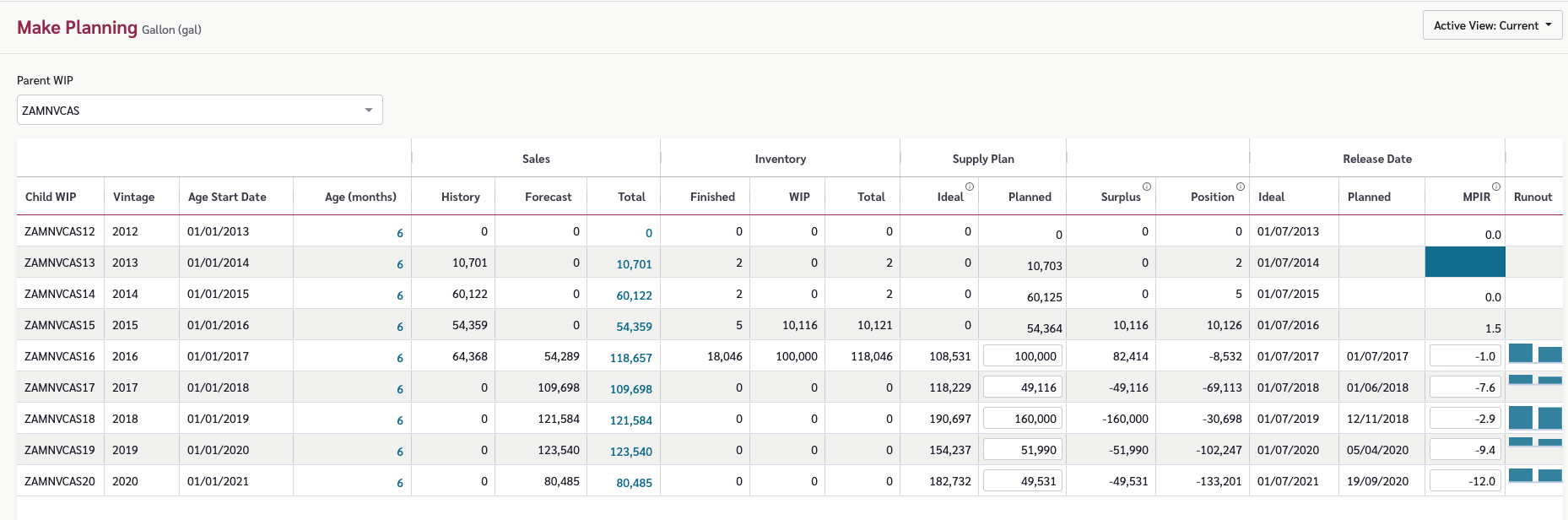
Task: Focus the MPIR input showing -12.0
Action: point(1466,481)
